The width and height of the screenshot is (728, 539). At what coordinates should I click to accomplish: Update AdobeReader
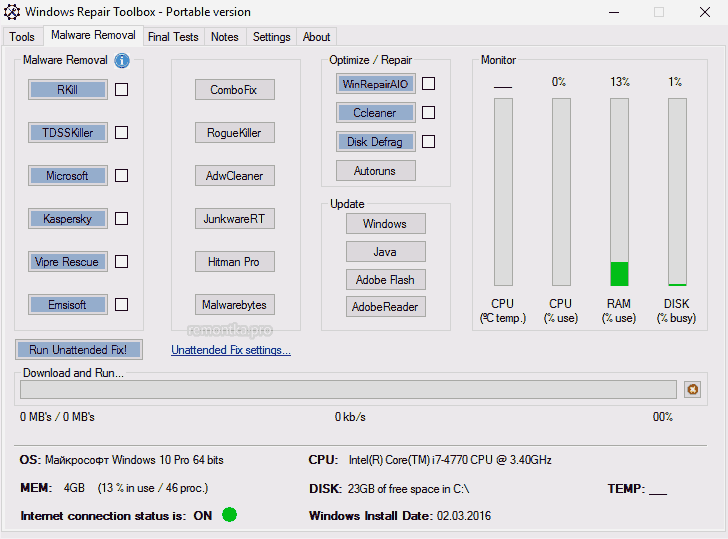tap(385, 306)
